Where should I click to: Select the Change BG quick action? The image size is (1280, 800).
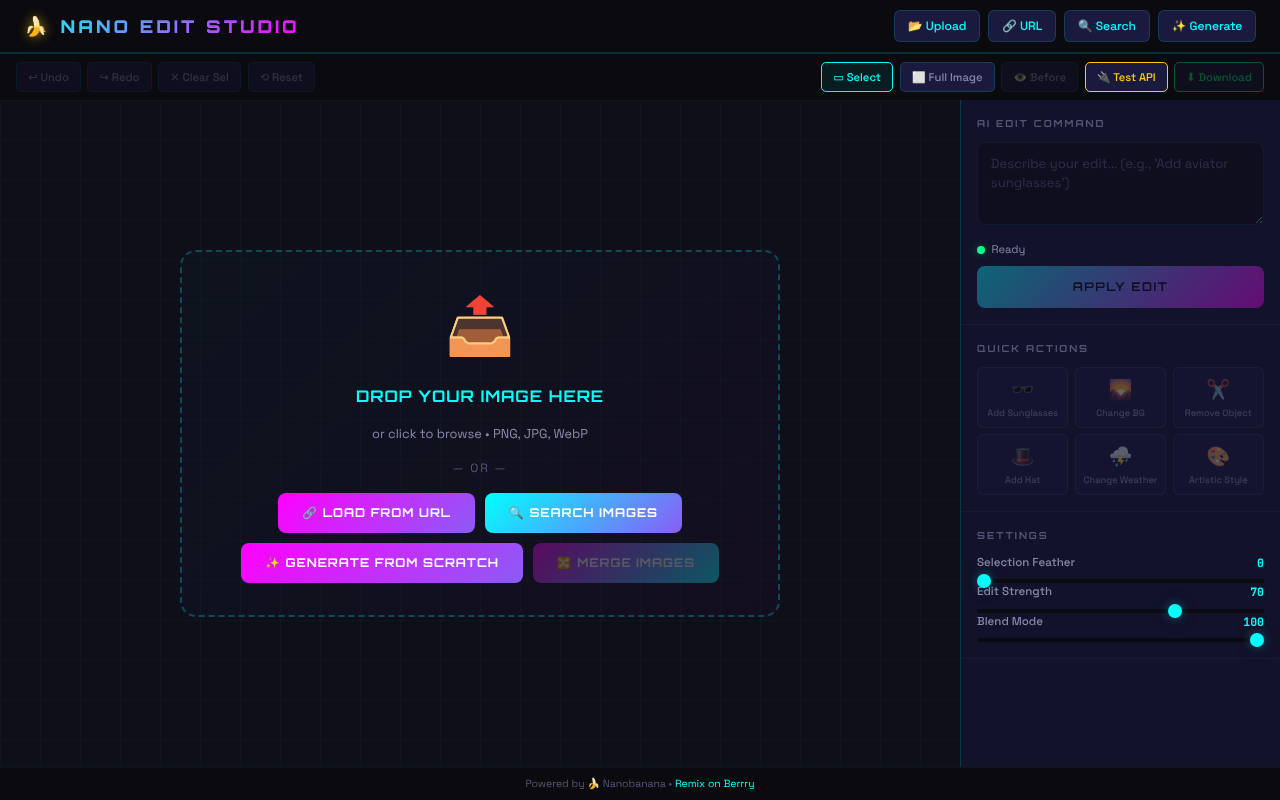[x=1120, y=397]
